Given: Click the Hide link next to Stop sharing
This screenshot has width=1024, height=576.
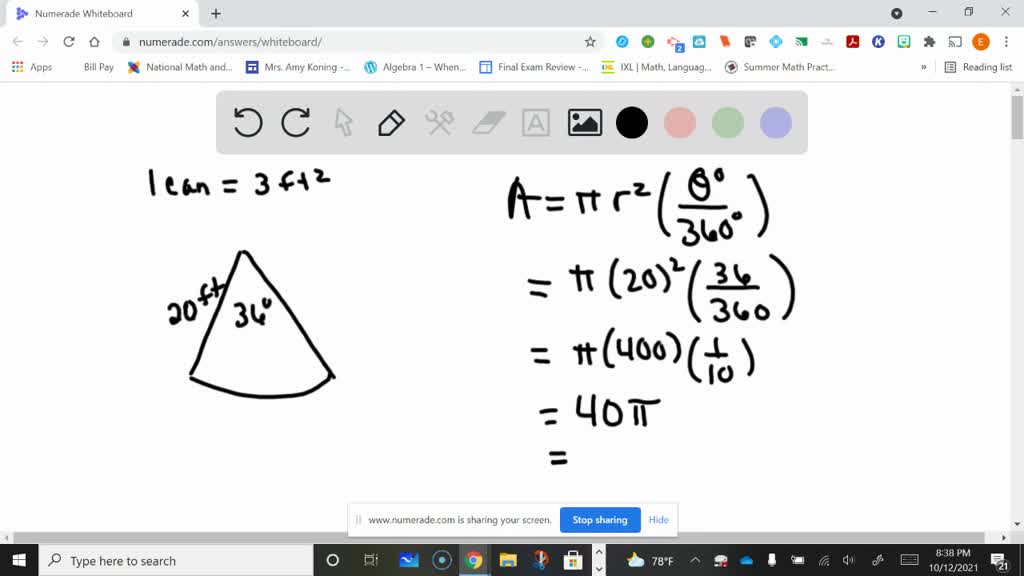Looking at the screenshot, I should (658, 520).
